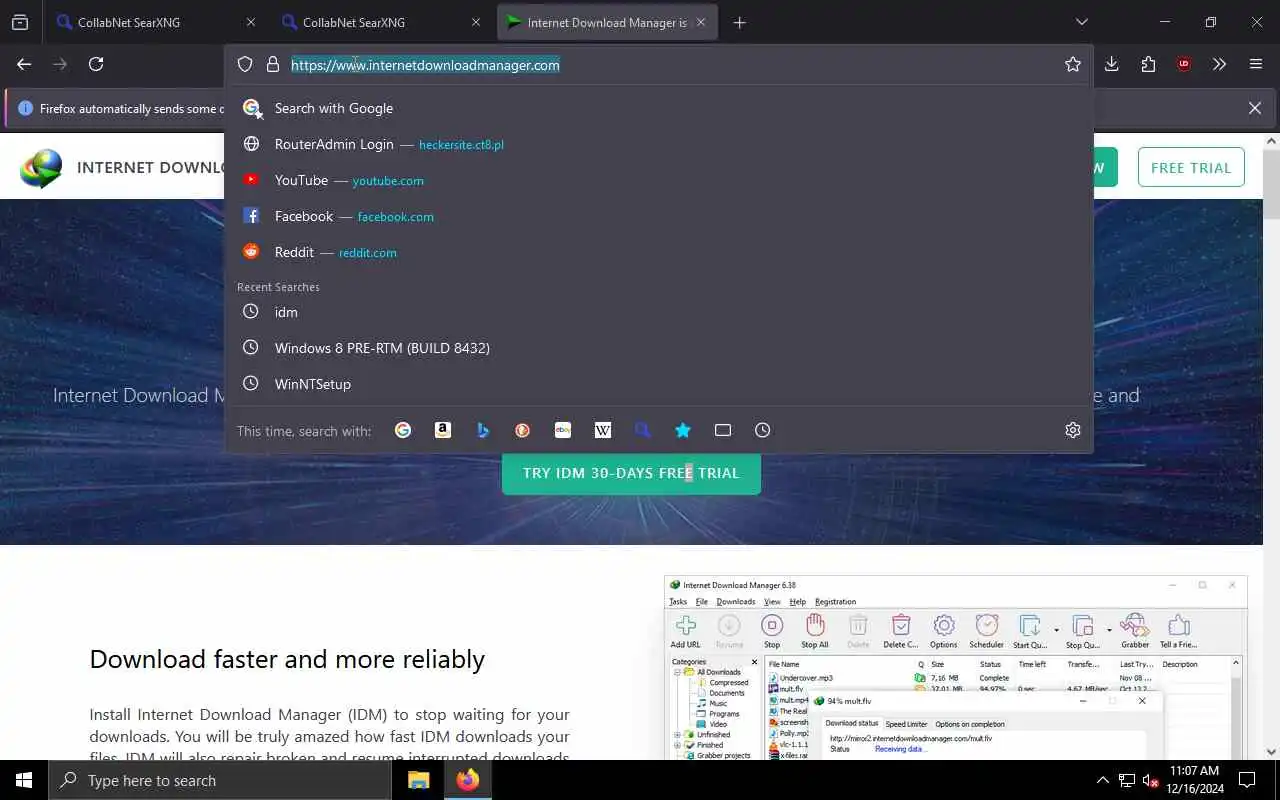Search in History using the clock icon

pyautogui.click(x=763, y=430)
